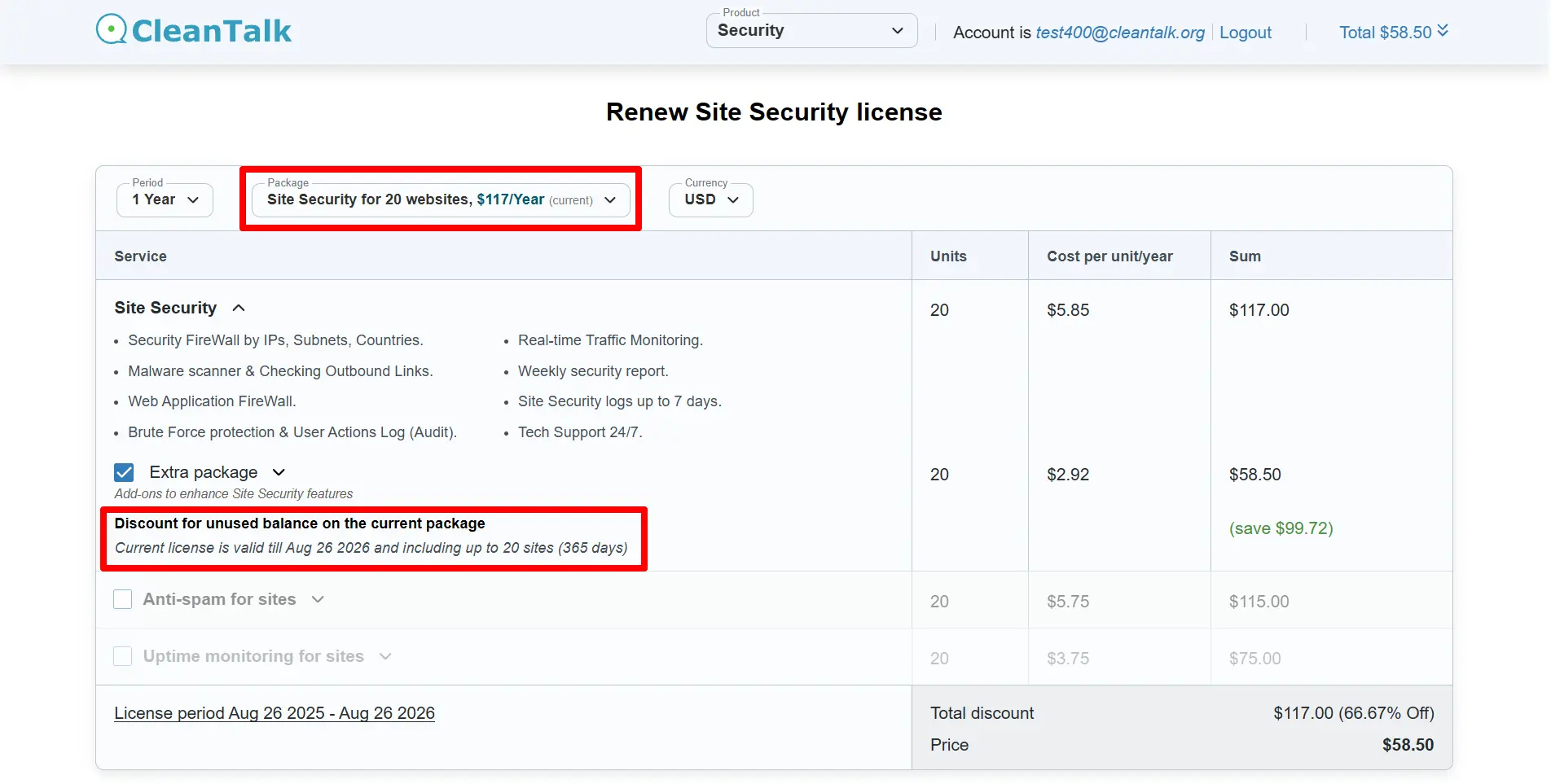
Task: Click the $117.00 (66.67% Off) total discount
Action: (x=1354, y=713)
